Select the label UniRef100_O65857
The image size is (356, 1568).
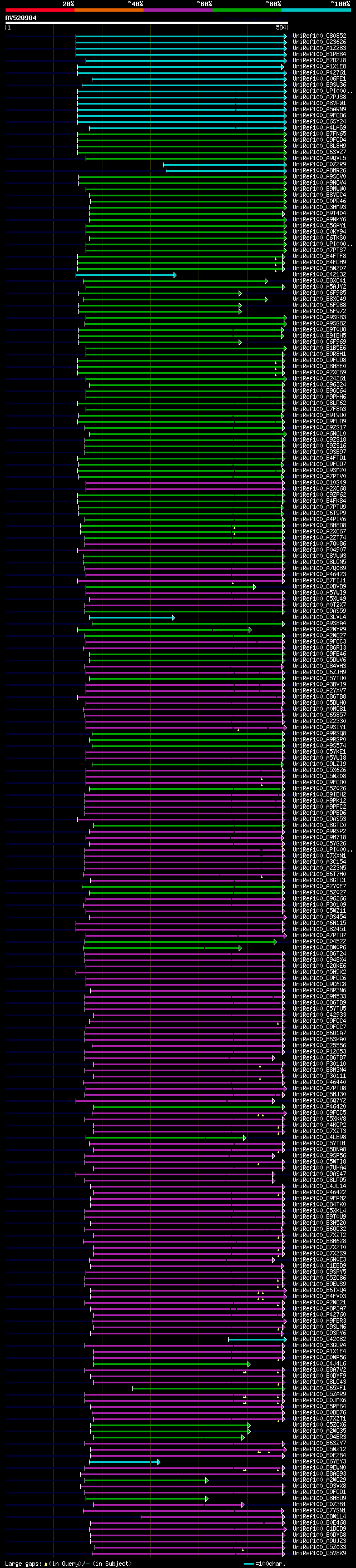[319, 715]
